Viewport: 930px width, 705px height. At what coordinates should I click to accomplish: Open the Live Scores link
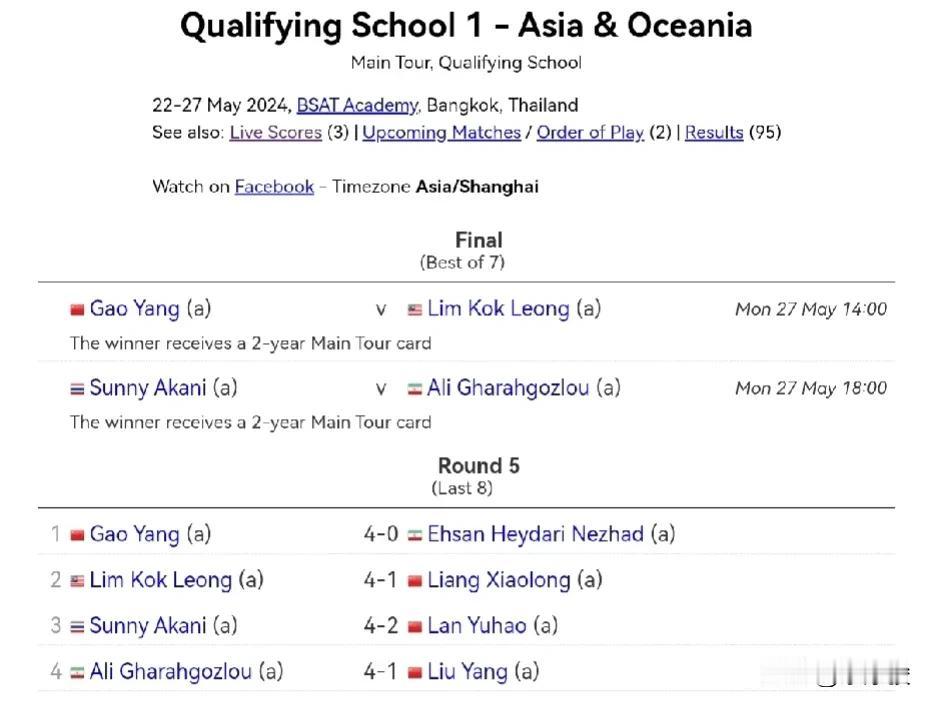tap(276, 132)
